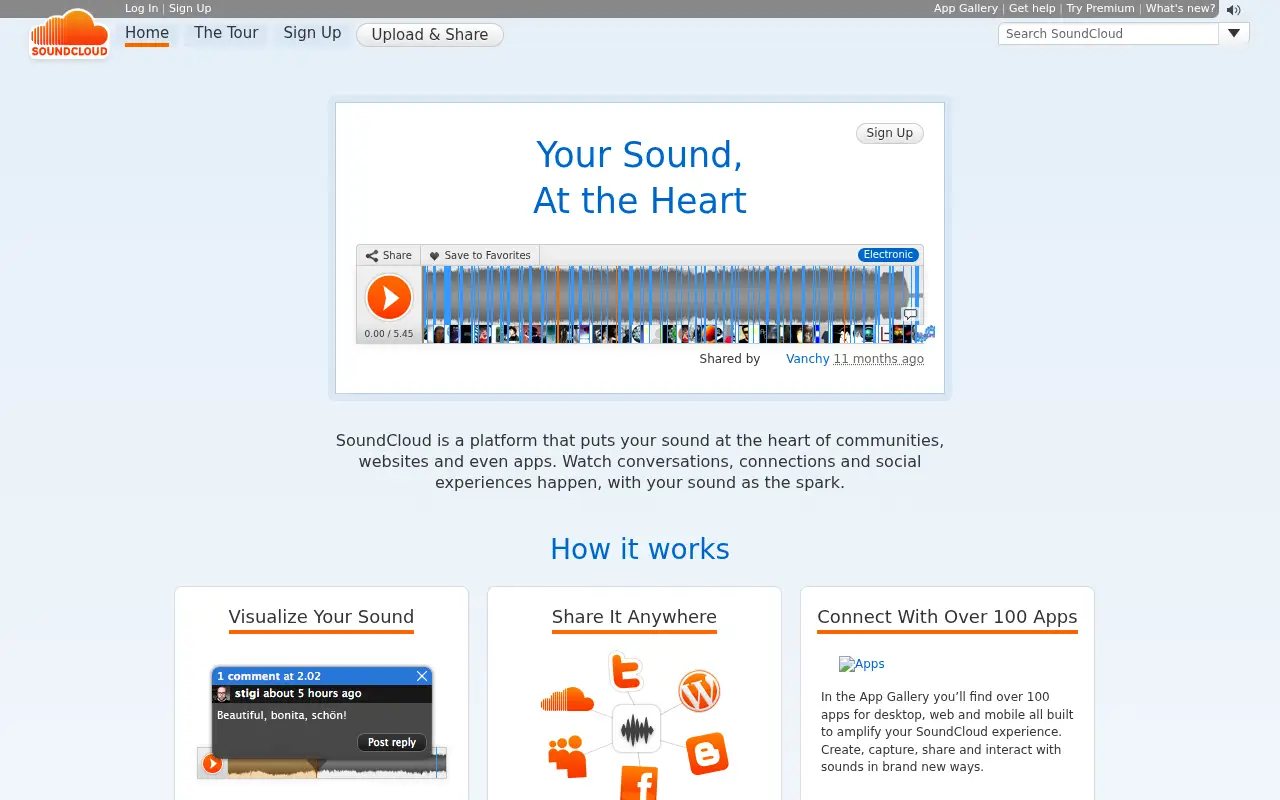Click the Share It Anywhere heading

tap(634, 616)
